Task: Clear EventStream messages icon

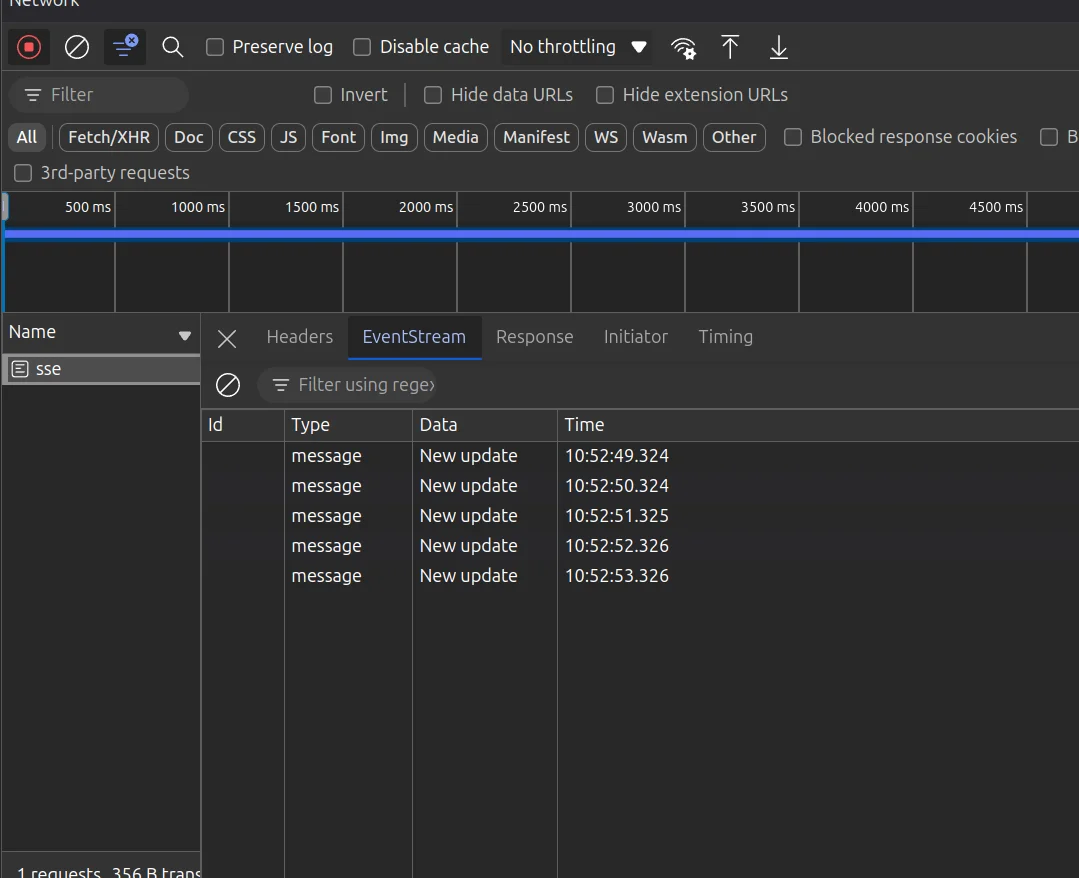Action: pos(228,385)
